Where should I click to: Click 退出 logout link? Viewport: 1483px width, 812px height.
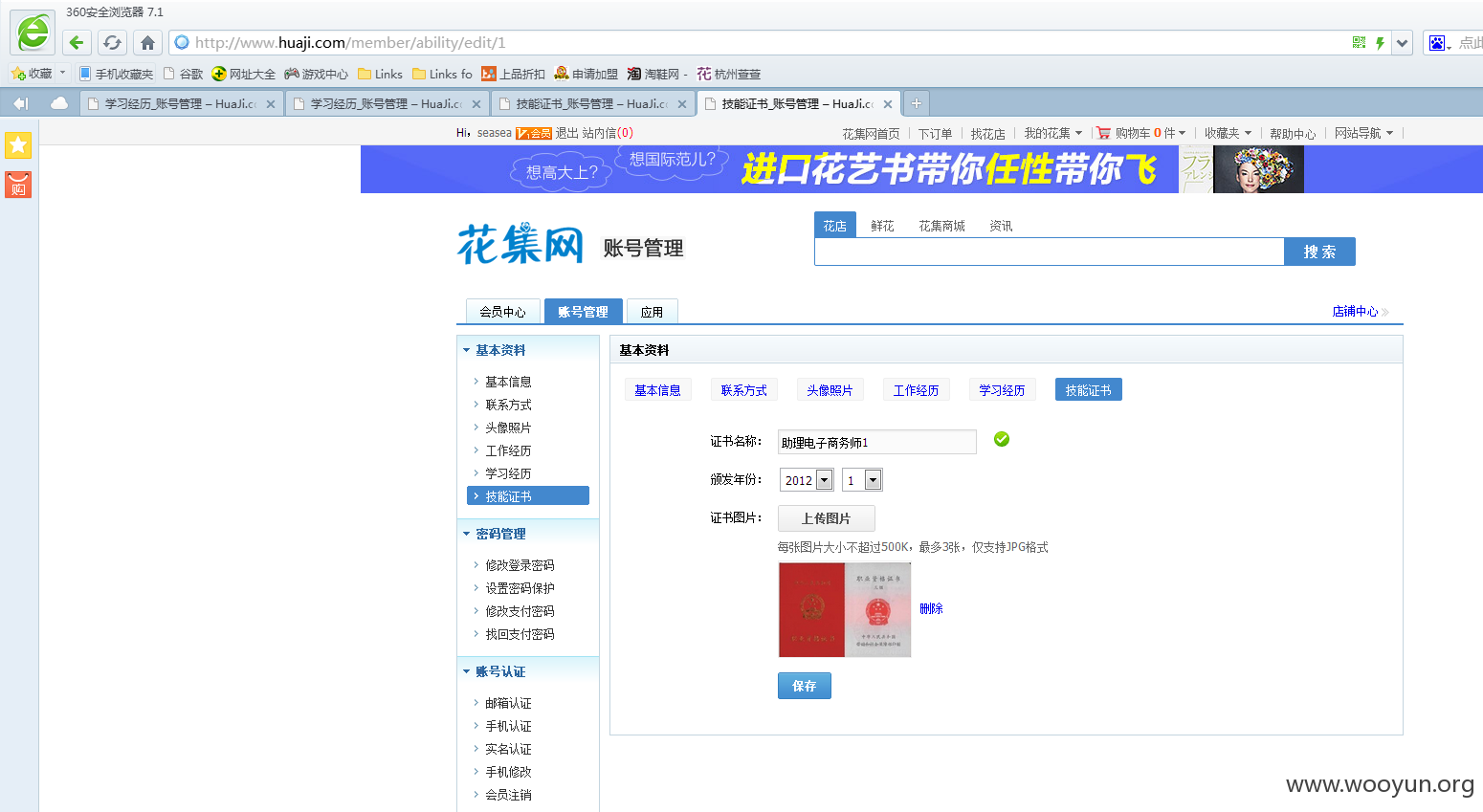[567, 133]
